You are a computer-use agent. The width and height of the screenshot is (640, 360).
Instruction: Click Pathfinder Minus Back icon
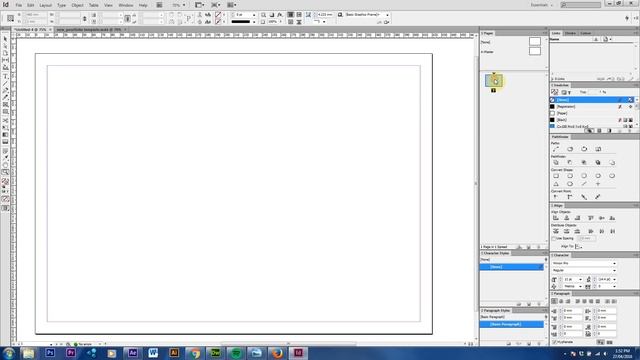click(612, 162)
